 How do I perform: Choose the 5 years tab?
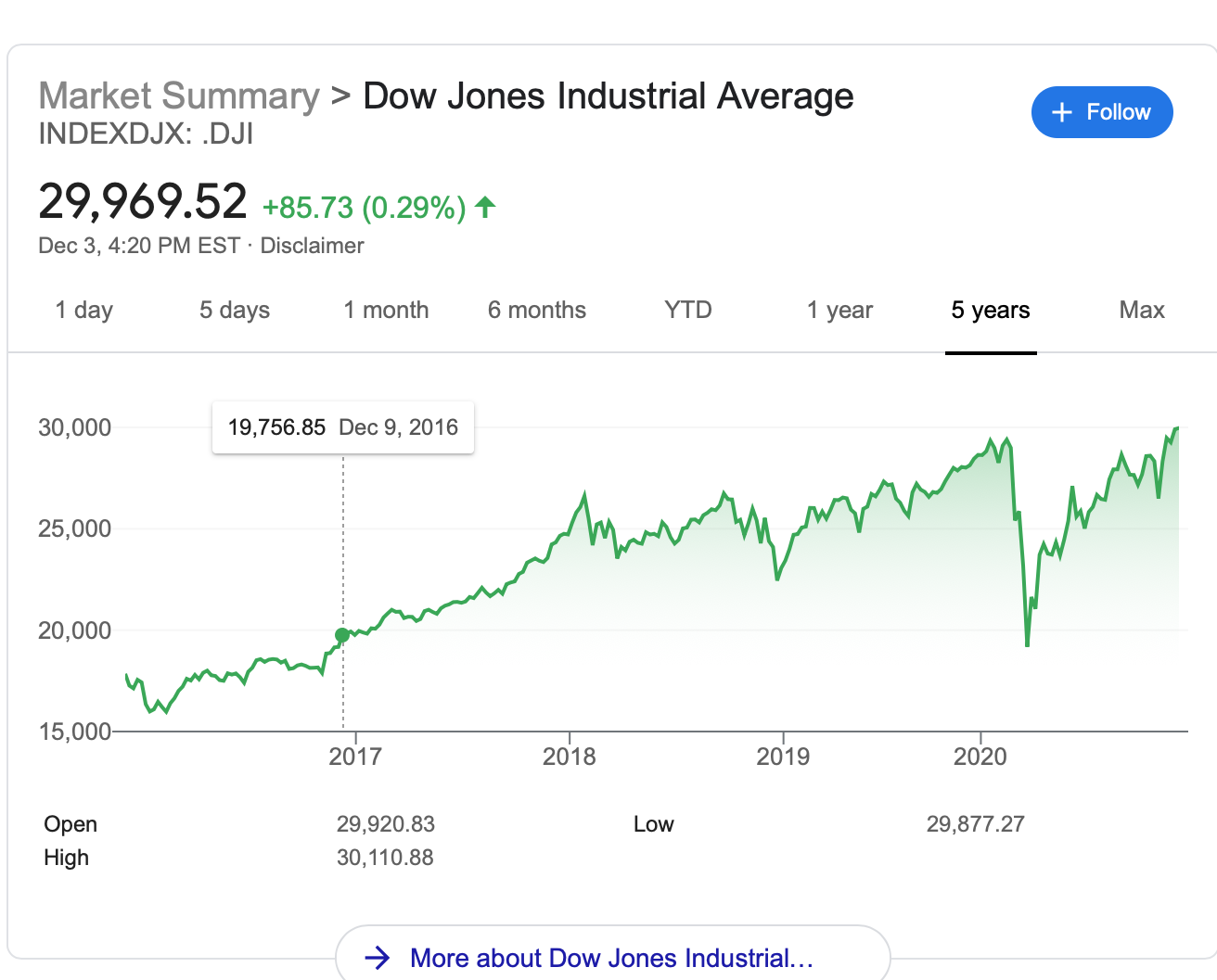[x=991, y=310]
